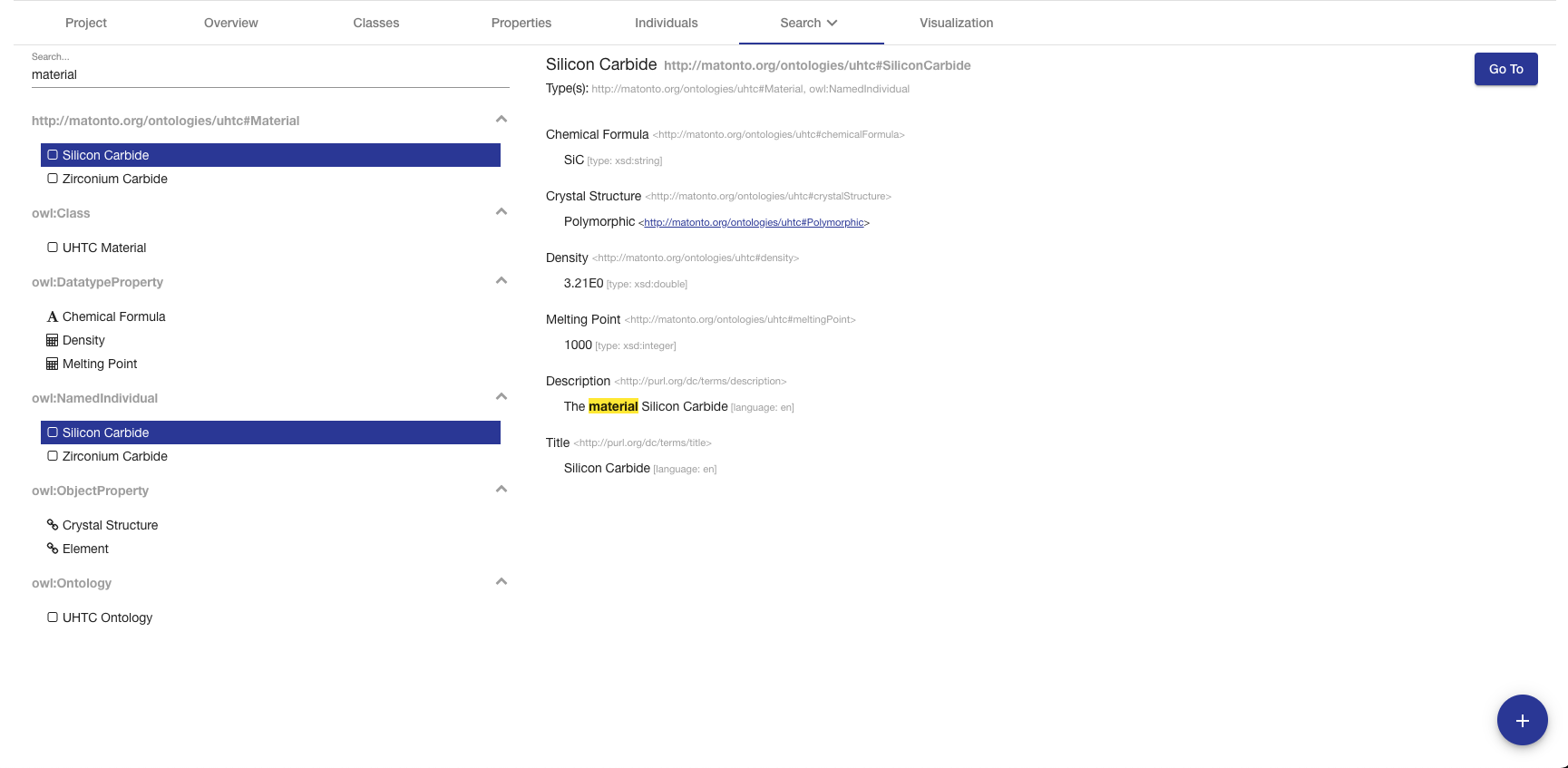The width and height of the screenshot is (1568, 768).
Task: Select the Chemical Formula datatype property
Action: coord(270,316)
